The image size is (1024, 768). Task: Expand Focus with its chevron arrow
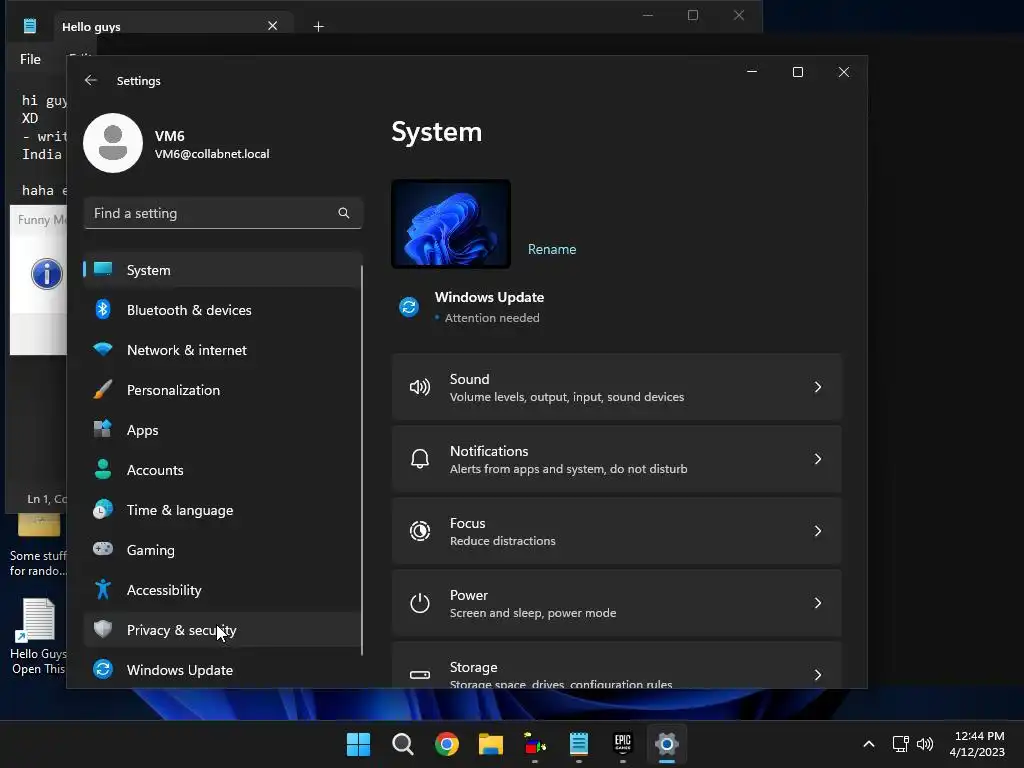[818, 531]
